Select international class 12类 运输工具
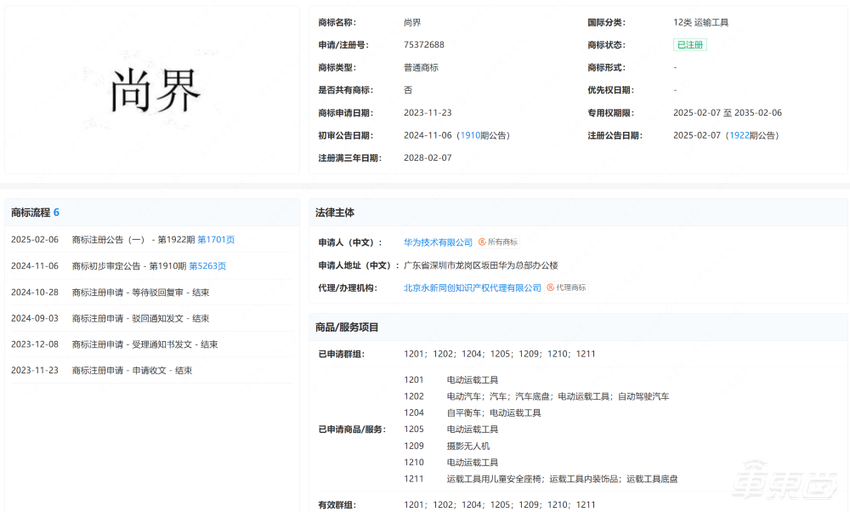 click(700, 23)
